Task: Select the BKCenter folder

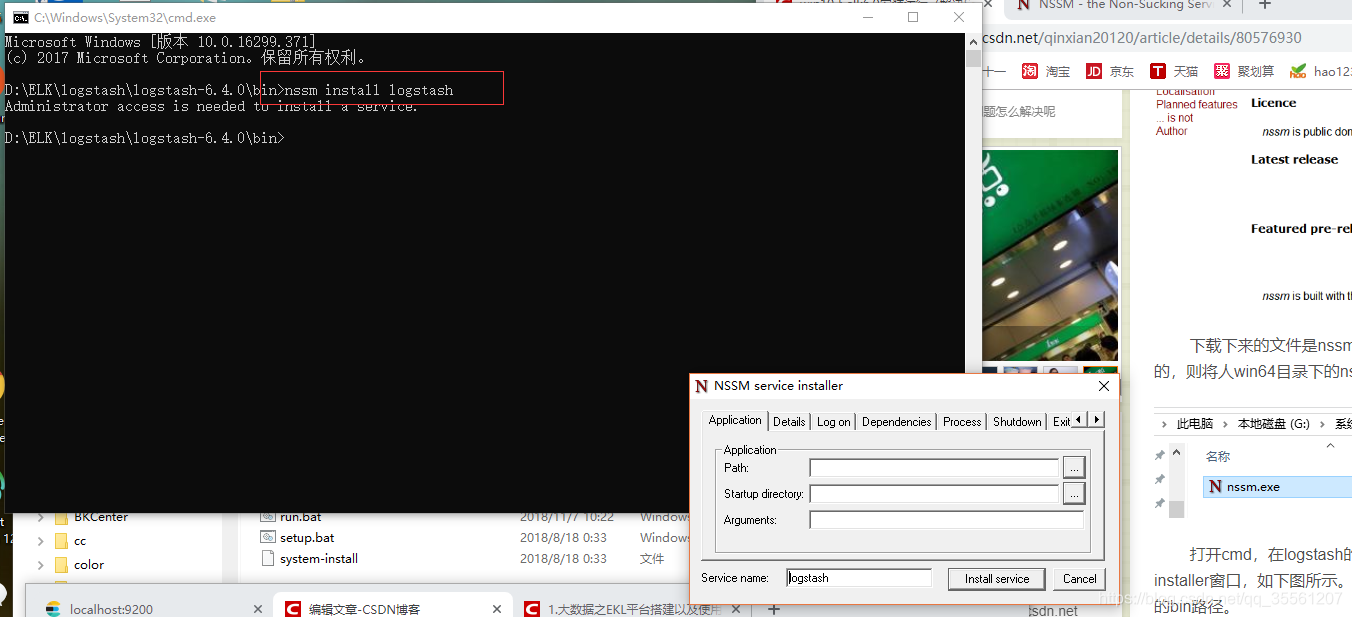Action: [x=101, y=517]
